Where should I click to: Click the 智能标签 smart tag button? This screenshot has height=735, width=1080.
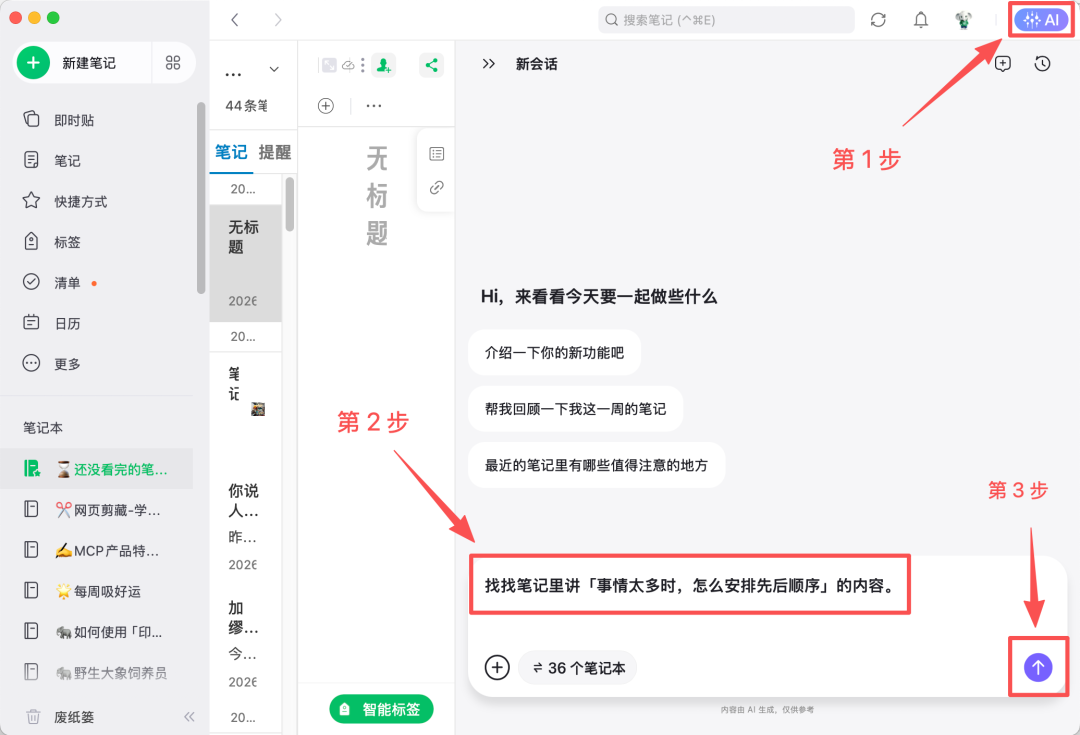(x=382, y=710)
